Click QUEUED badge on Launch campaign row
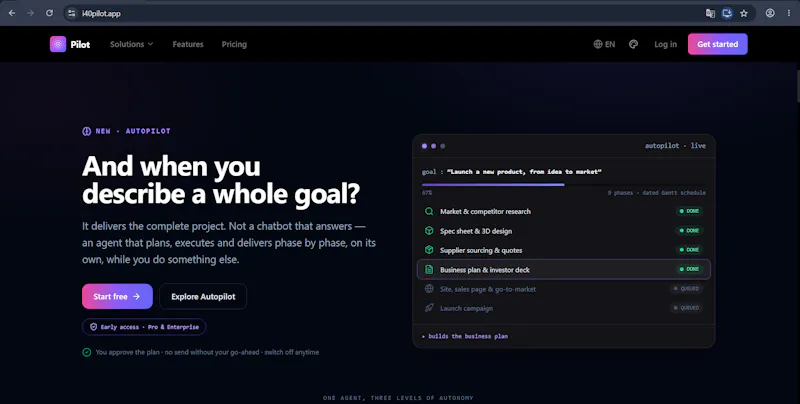 click(687, 308)
